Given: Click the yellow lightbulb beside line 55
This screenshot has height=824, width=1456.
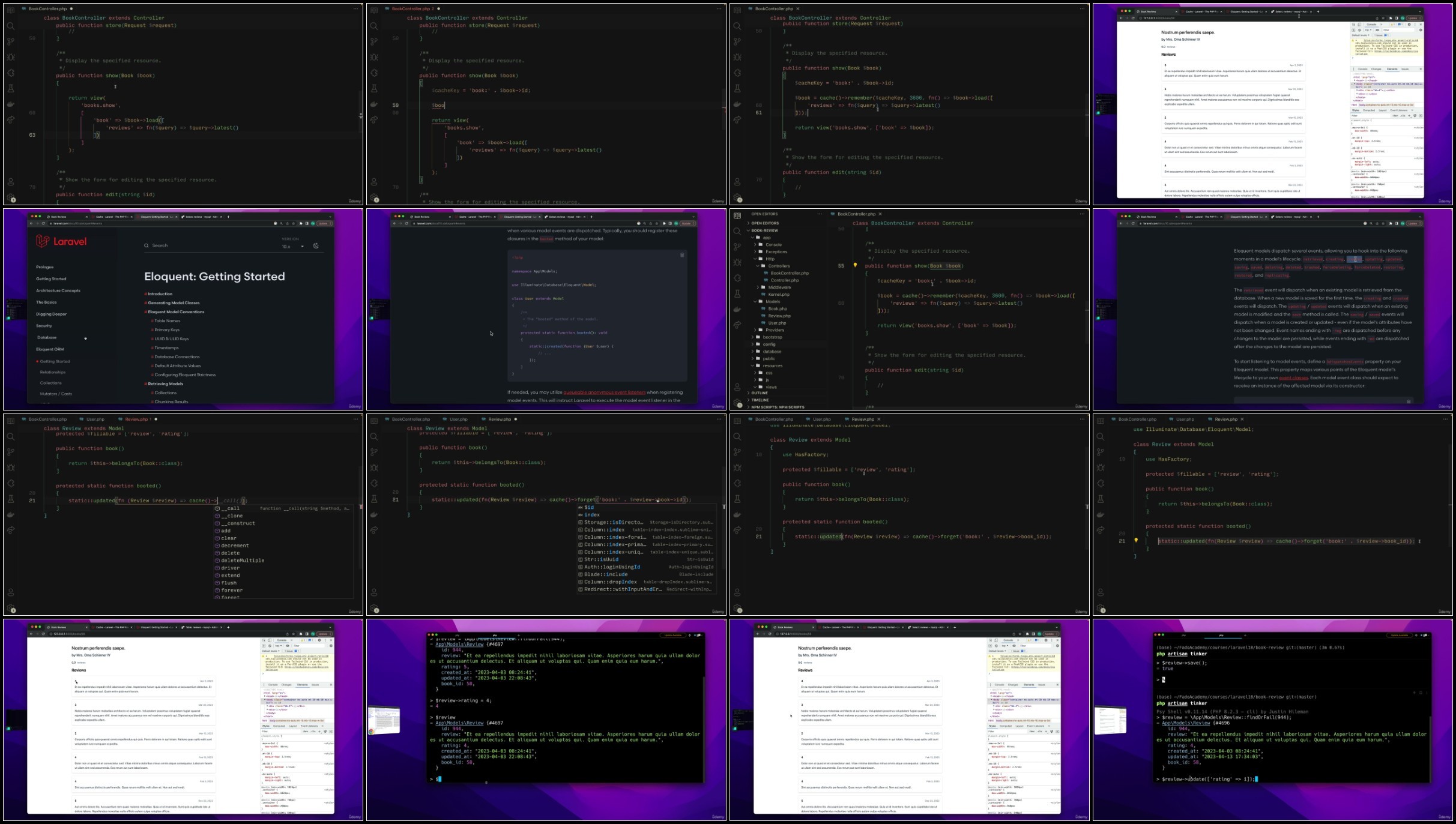Looking at the screenshot, I should click(855, 265).
